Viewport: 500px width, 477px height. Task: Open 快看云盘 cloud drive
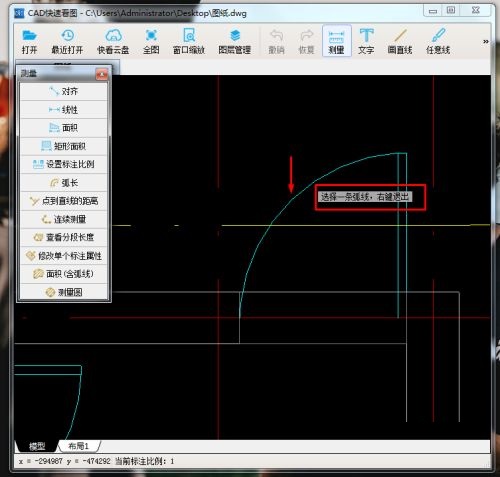coord(113,42)
